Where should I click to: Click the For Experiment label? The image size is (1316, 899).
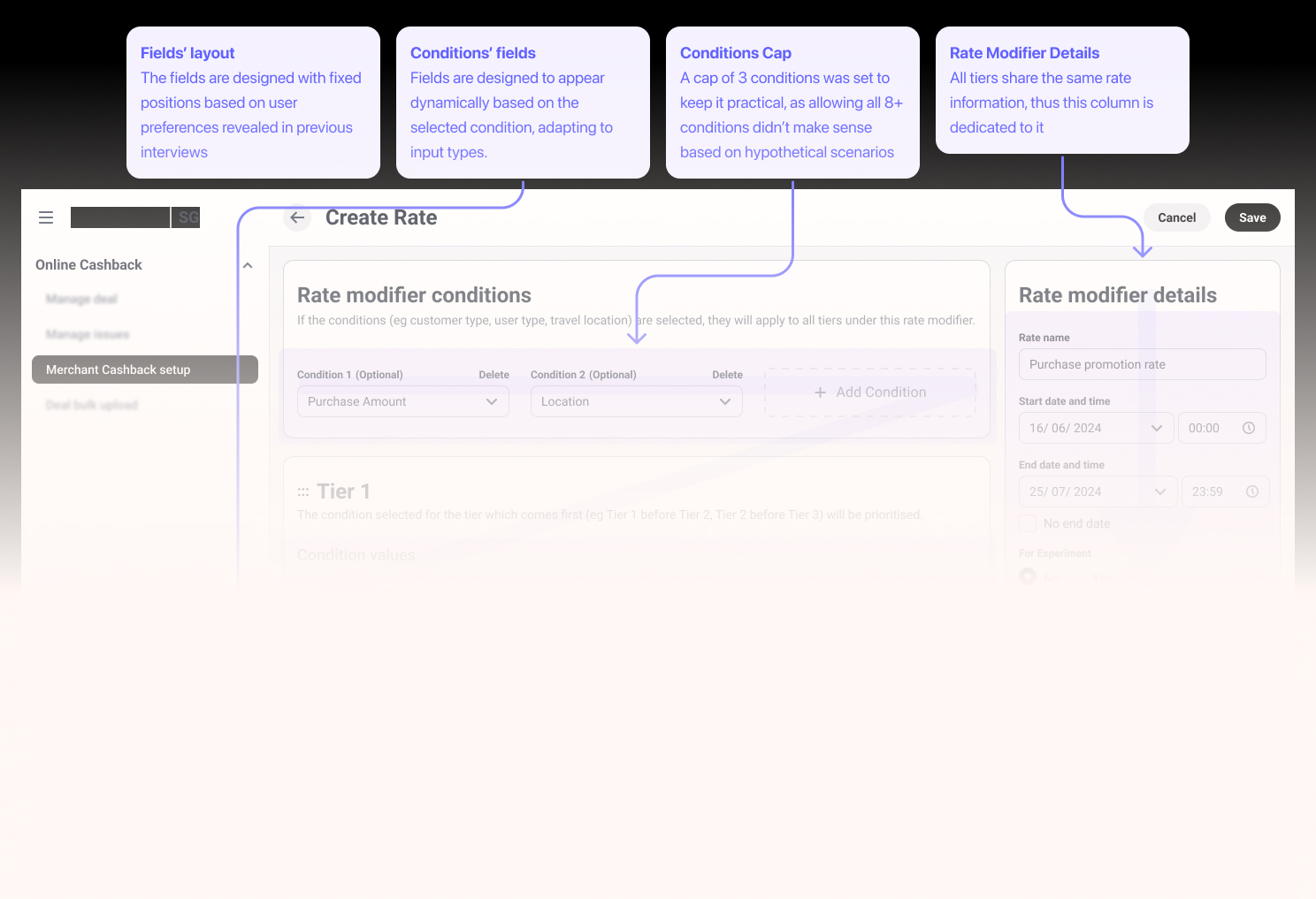(x=1055, y=553)
